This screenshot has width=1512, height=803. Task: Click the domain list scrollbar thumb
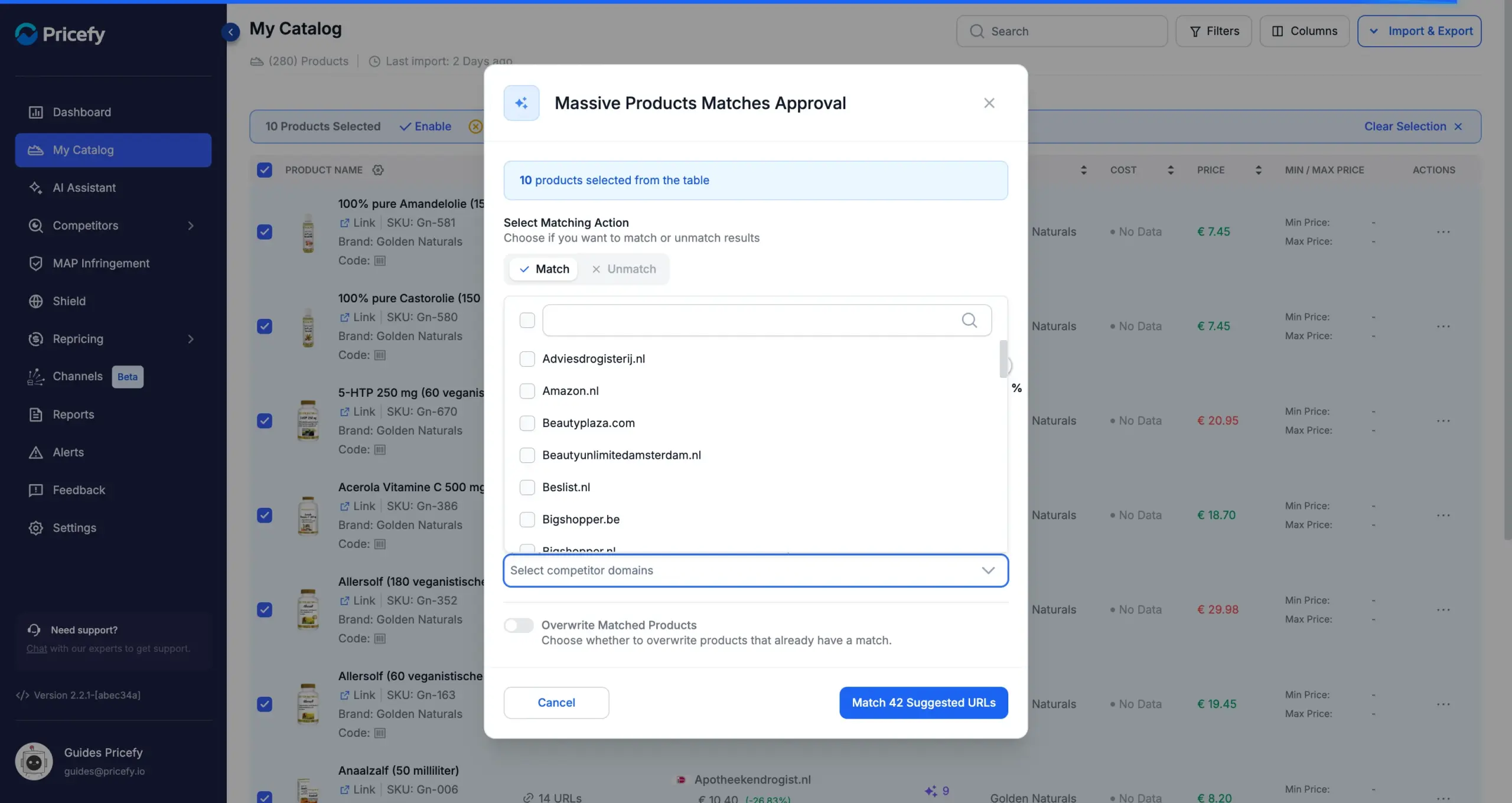click(1003, 359)
